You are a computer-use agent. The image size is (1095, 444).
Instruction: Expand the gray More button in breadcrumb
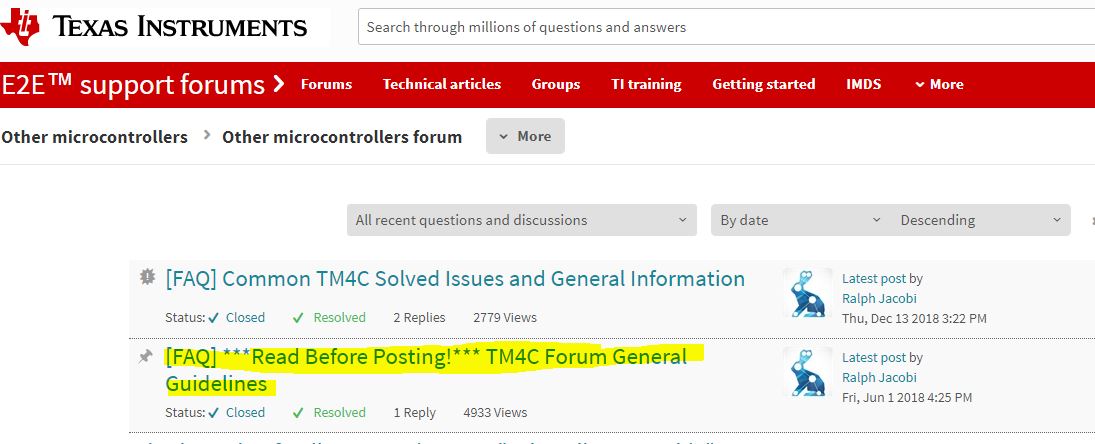click(x=525, y=136)
